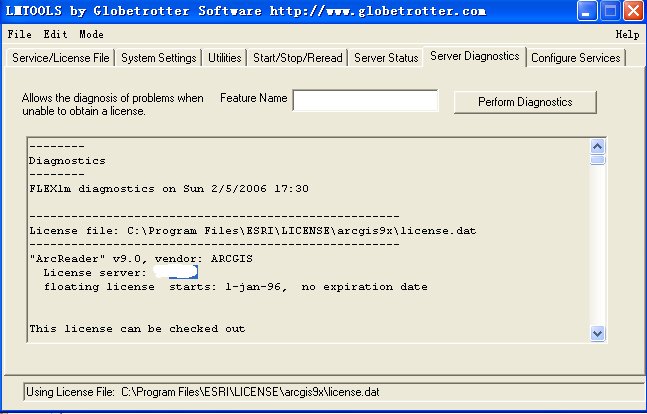647x414 pixels.
Task: Minimize the LMTOOLS window
Action: [586, 11]
